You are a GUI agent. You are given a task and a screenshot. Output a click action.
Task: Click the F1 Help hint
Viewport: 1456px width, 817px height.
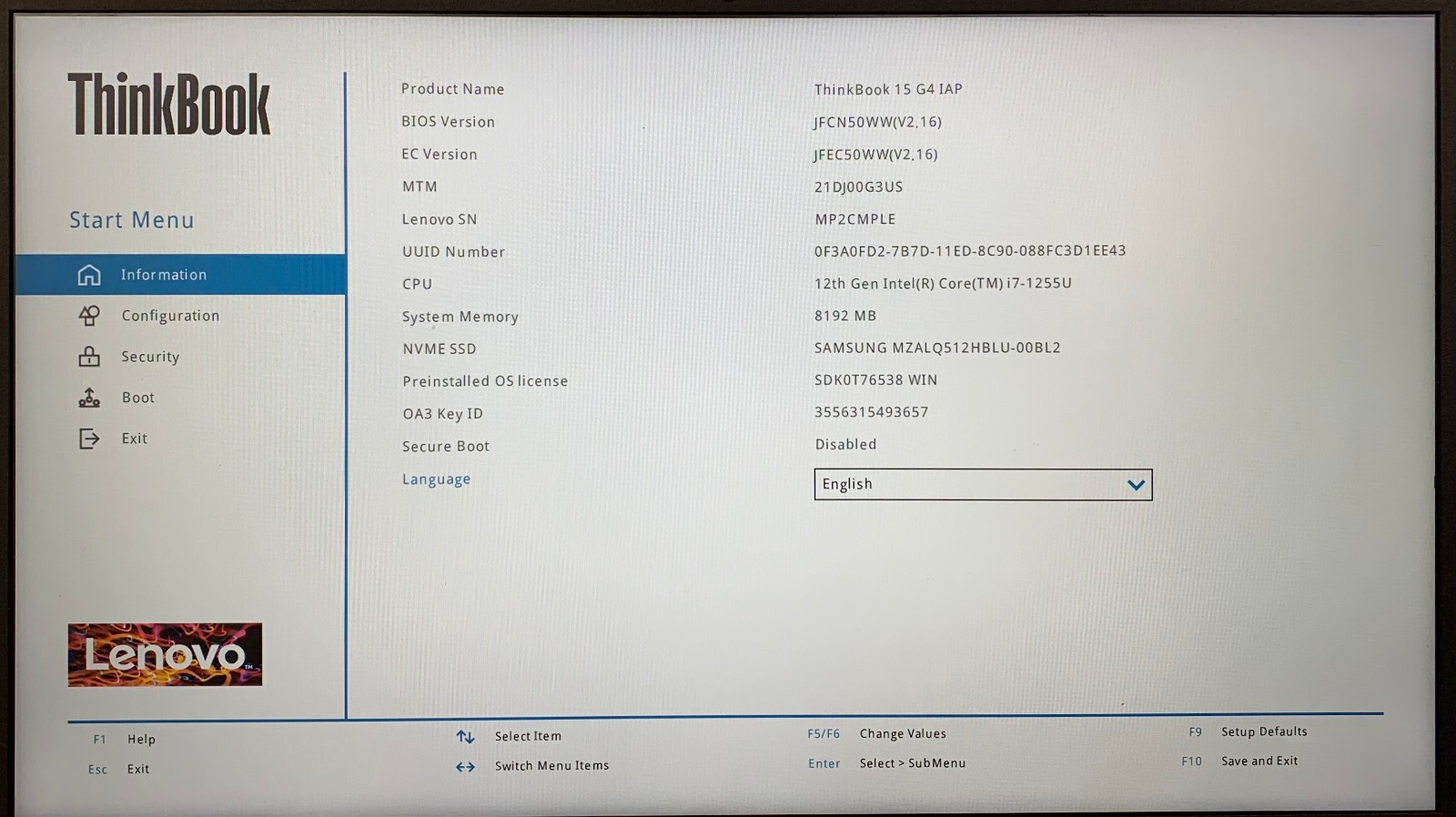pos(124,740)
